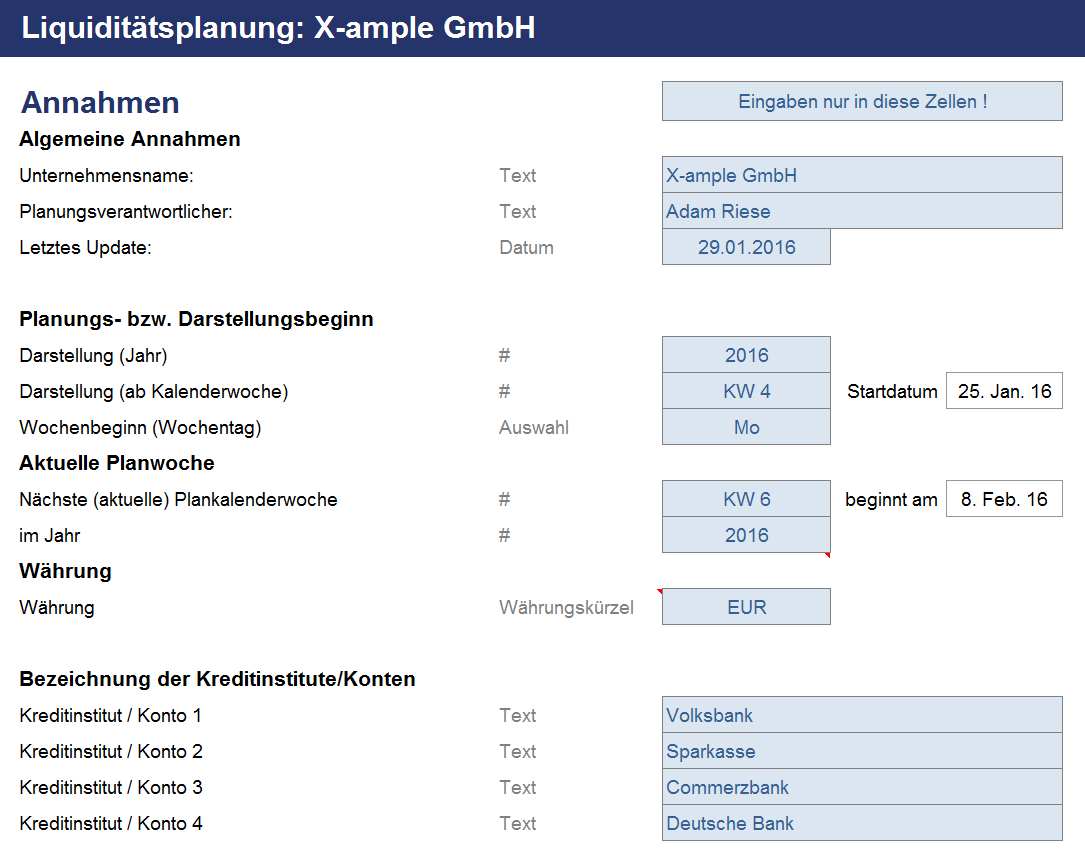Image resolution: width=1085 pixels, height=863 pixels.
Task: Click the KW 4 calendar week cell
Action: (x=746, y=391)
